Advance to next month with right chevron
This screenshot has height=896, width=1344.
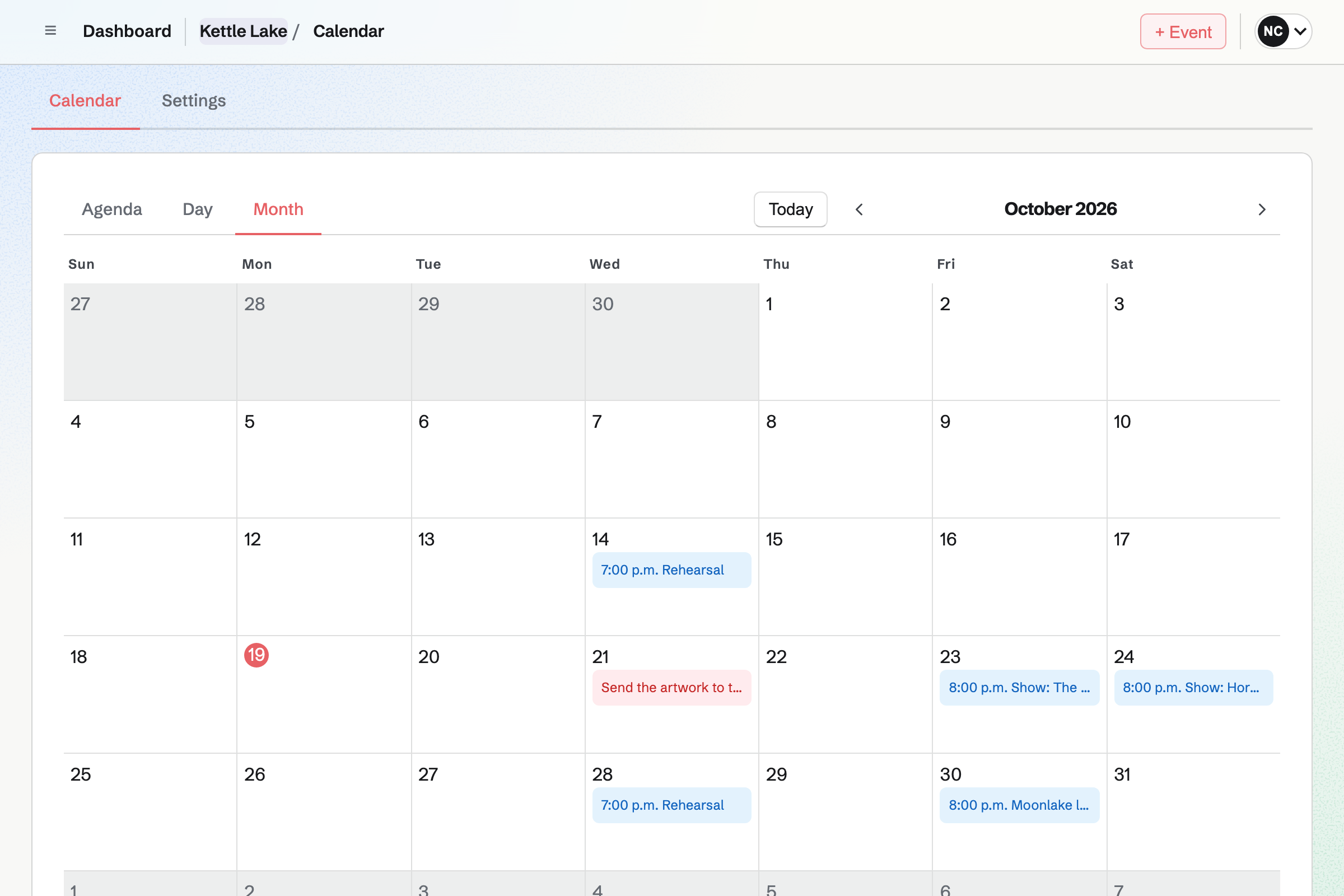tap(1262, 209)
